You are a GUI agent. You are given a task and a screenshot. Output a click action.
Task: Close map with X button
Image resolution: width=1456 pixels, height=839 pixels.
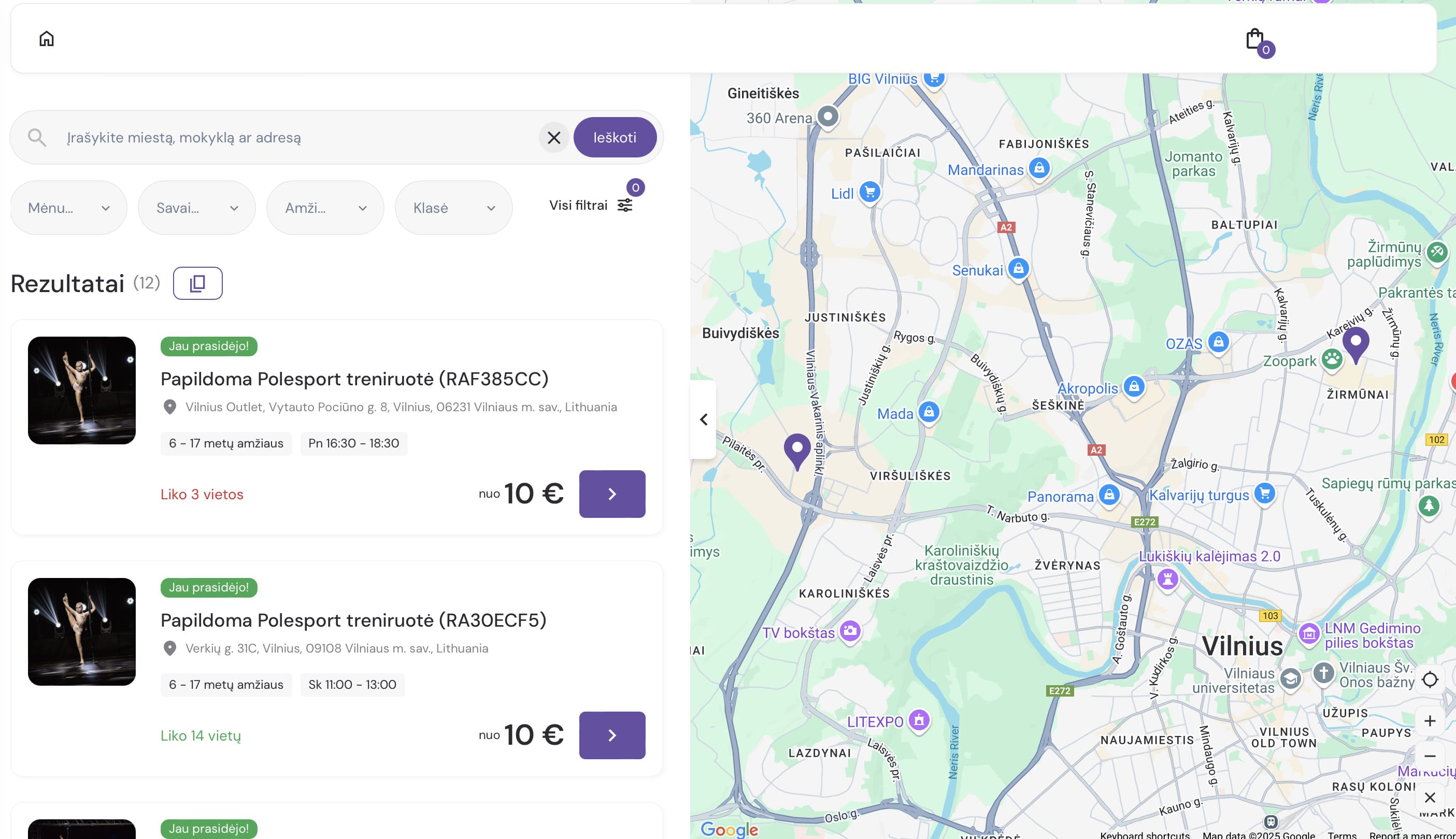coord(1430,798)
